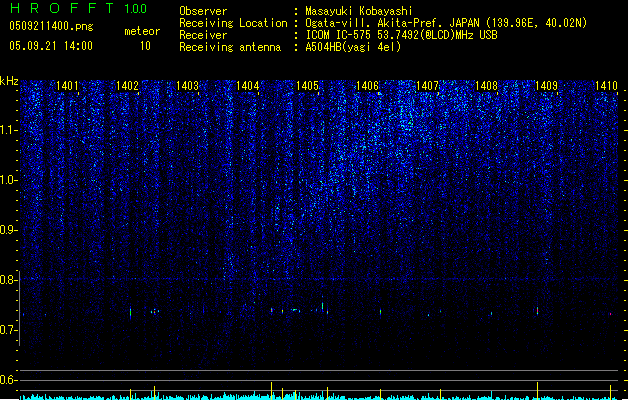This screenshot has height=400, width=629.
Task: Click the Observer label
Action: [203, 11]
